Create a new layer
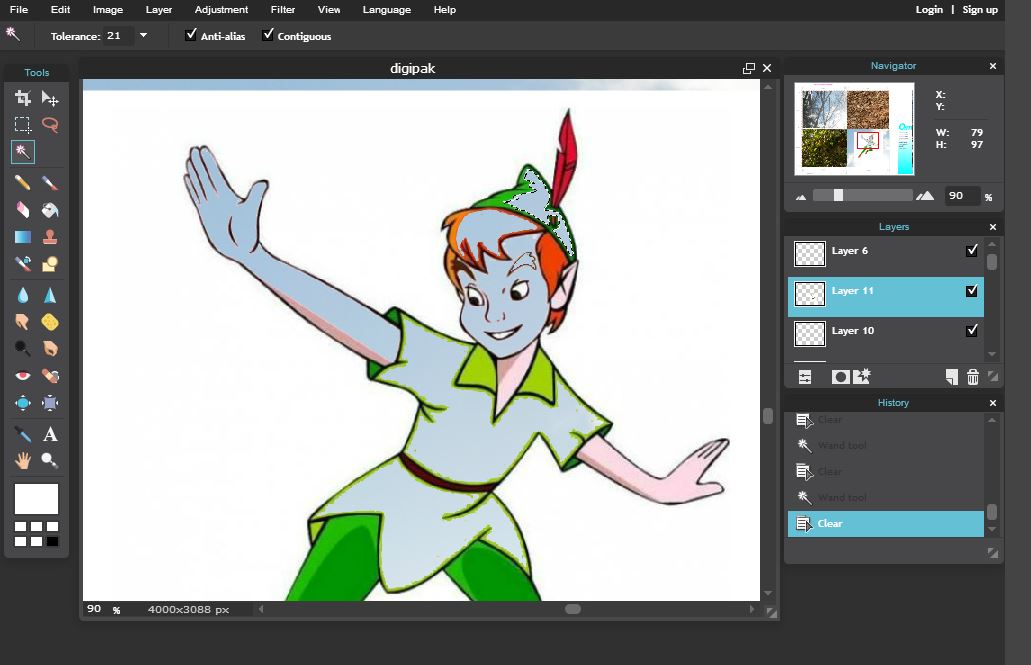The height and width of the screenshot is (665, 1031). [951, 377]
